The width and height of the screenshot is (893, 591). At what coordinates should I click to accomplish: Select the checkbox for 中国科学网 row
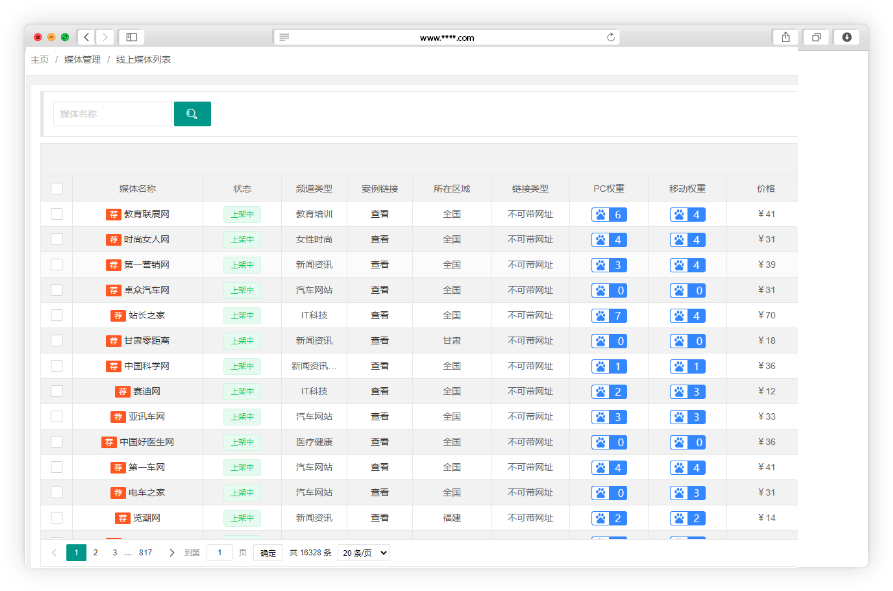pyautogui.click(x=57, y=366)
